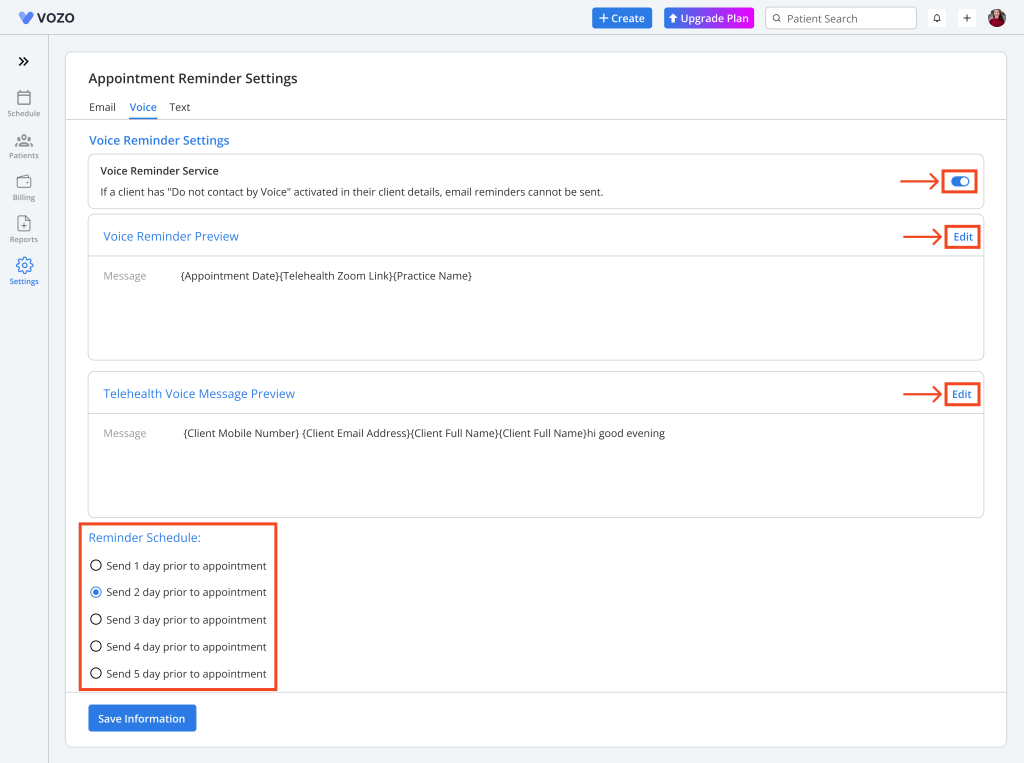Image resolution: width=1024 pixels, height=763 pixels.
Task: Click the search magnifier icon
Action: pyautogui.click(x=776, y=18)
